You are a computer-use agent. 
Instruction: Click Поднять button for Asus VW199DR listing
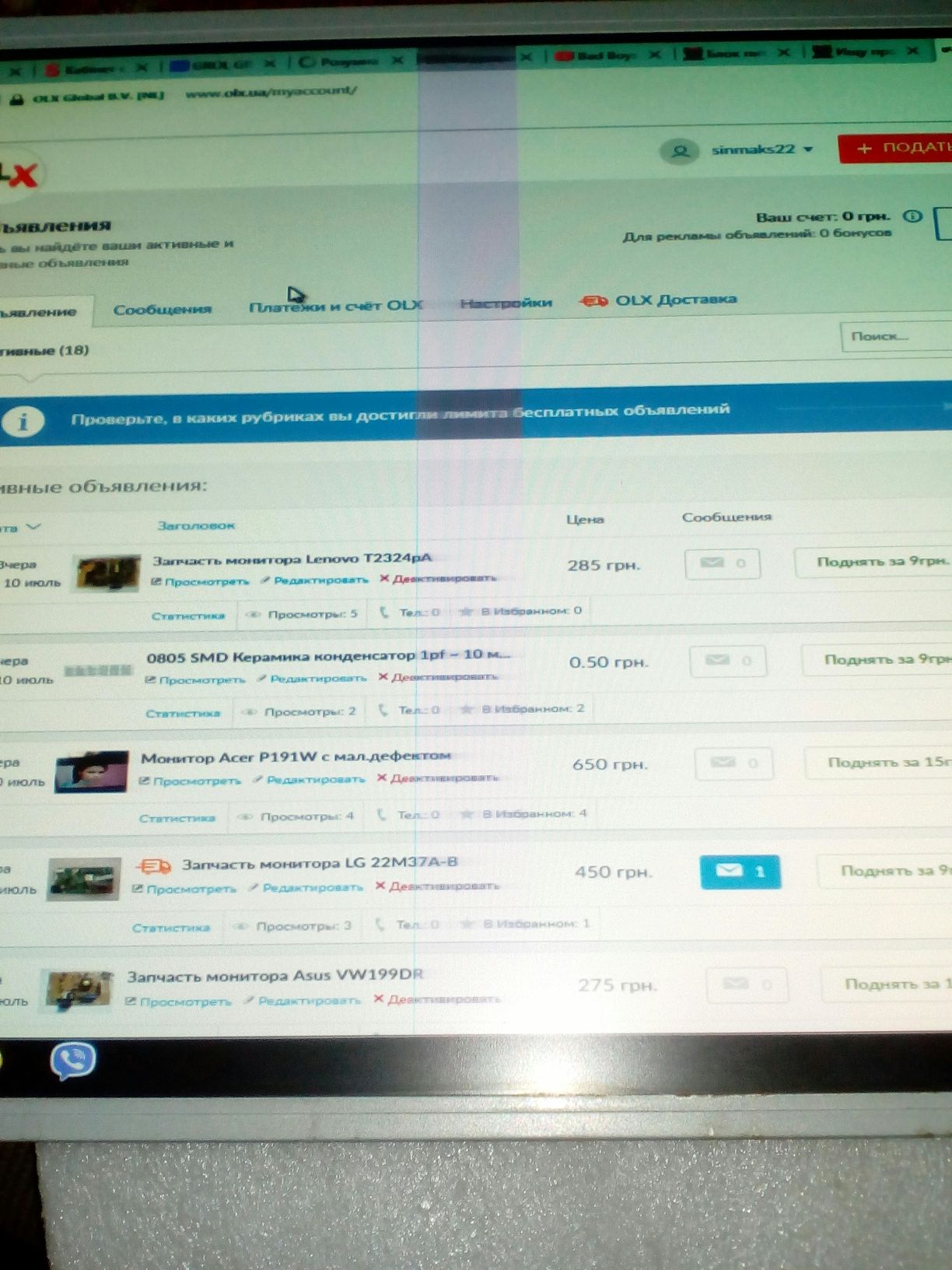887,984
